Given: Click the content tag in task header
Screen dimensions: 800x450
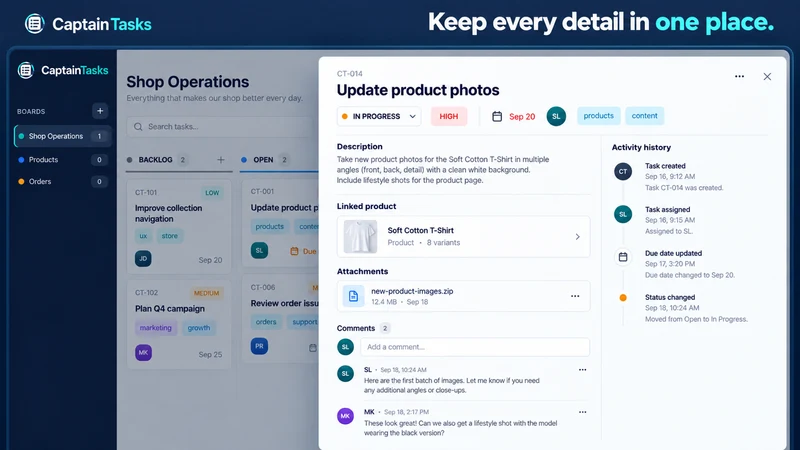Looking at the screenshot, I should 644,116.
